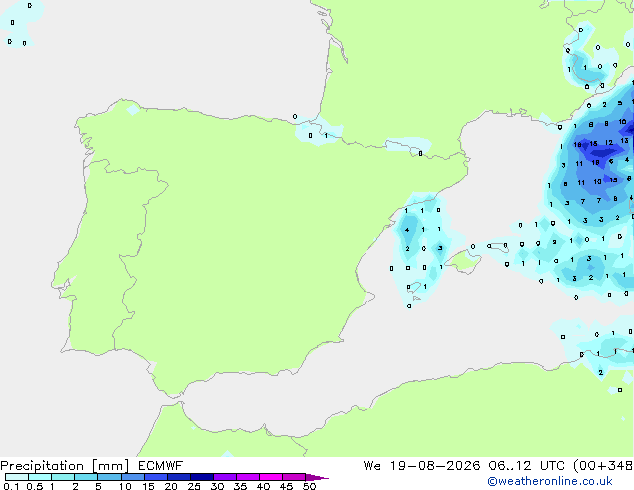Image resolution: width=634 pixels, height=490 pixels.
Task: Pick the 1–2 mm legend color box
Action: (x=63, y=477)
